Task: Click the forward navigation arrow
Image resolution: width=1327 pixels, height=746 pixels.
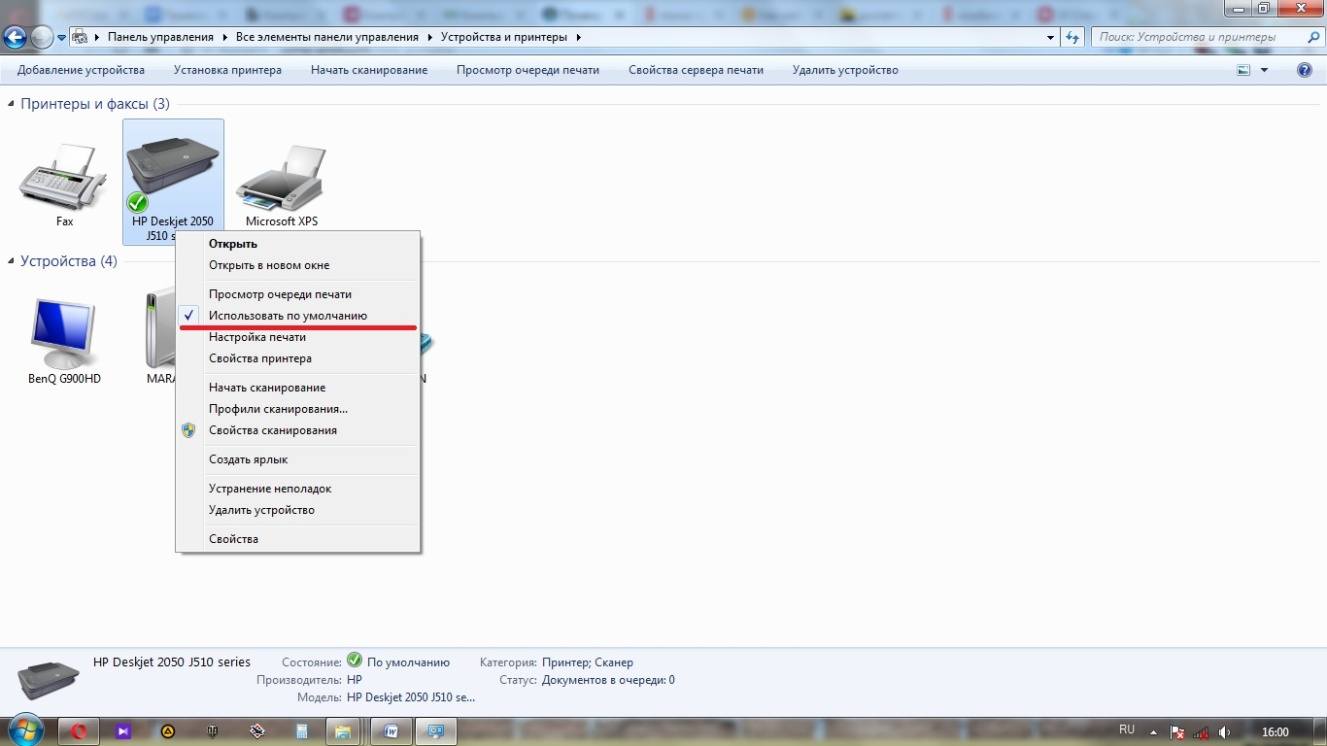Action: 42,37
